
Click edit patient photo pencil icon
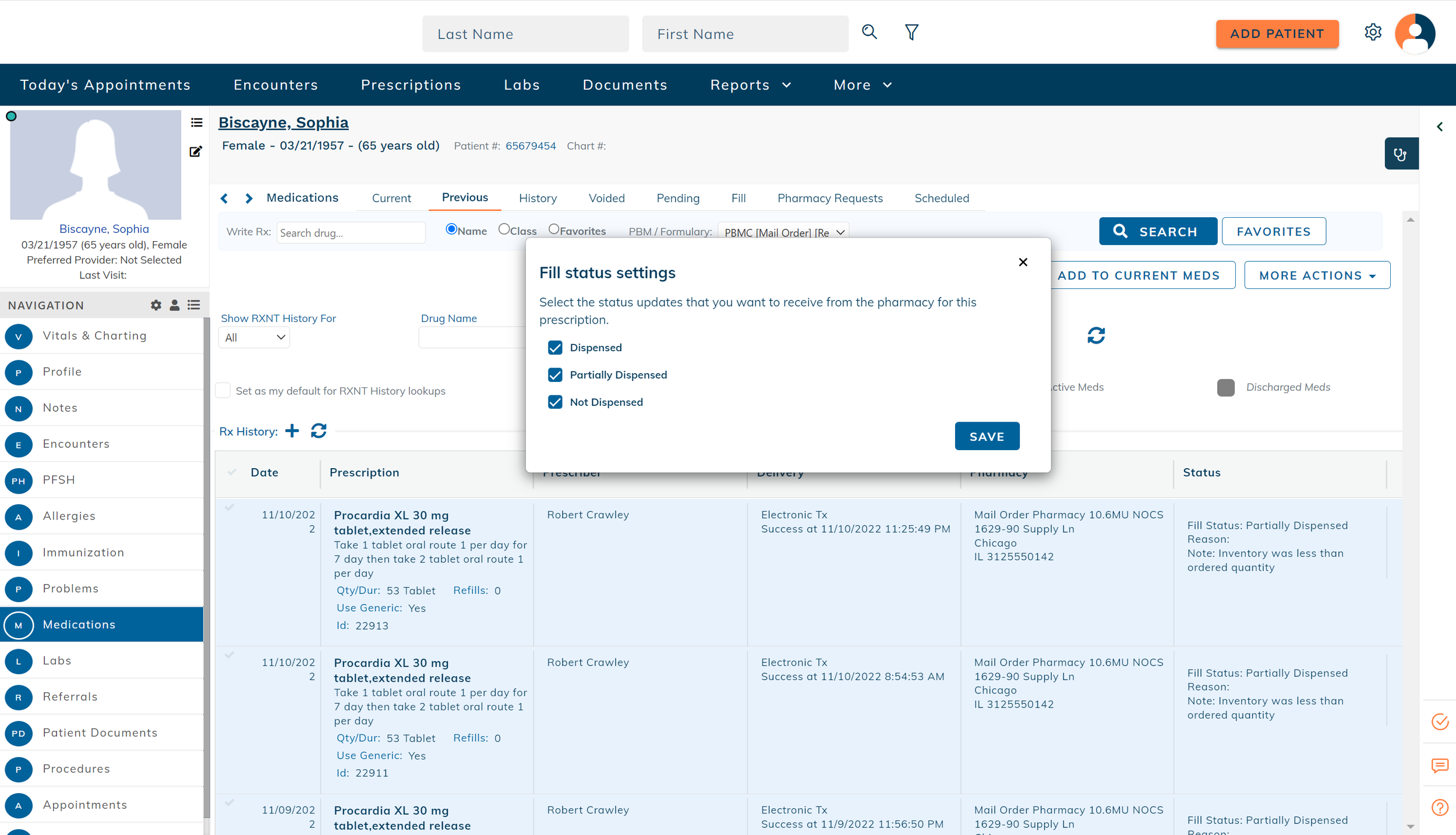tap(196, 152)
